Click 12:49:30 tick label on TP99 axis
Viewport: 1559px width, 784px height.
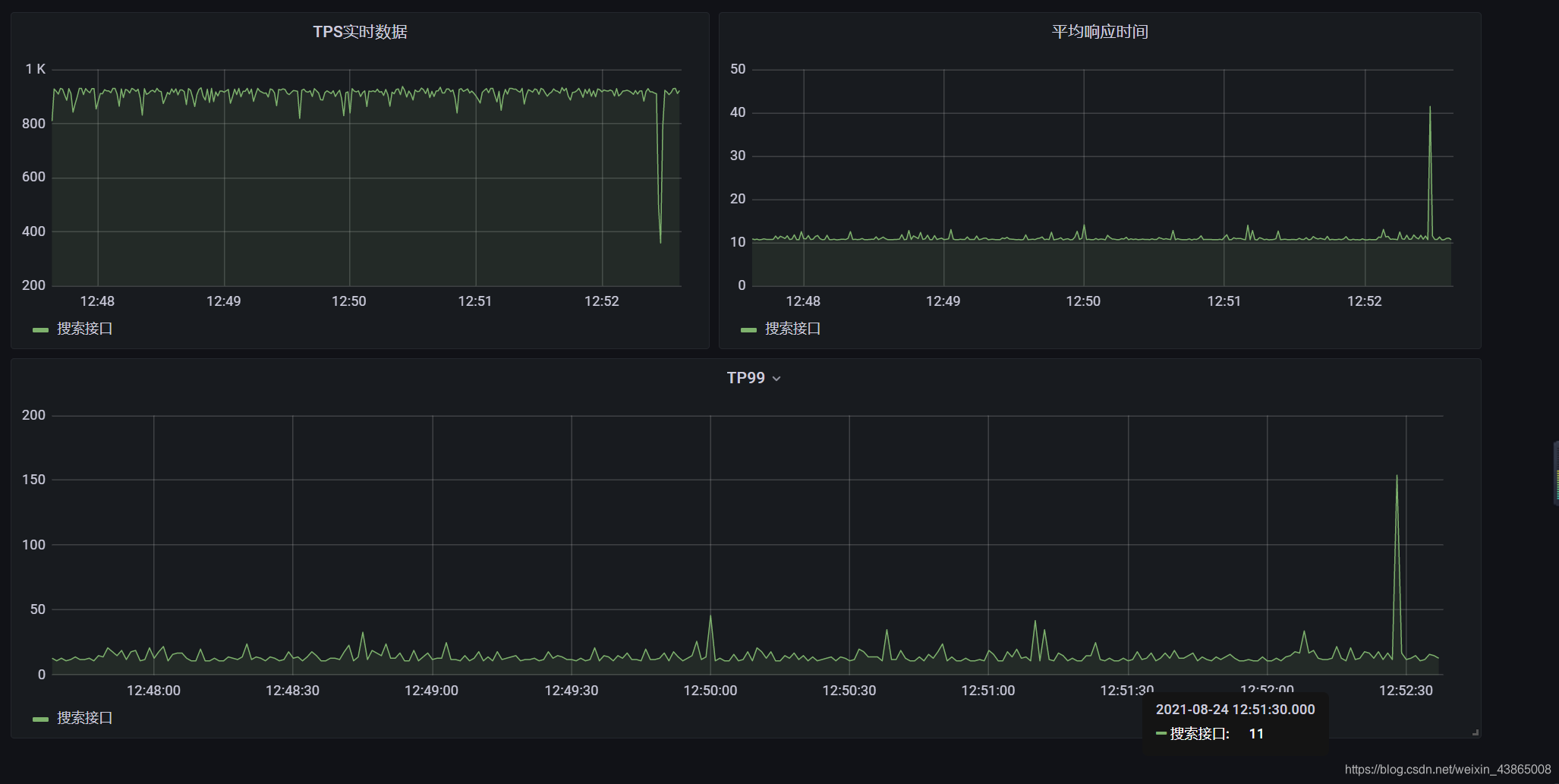(572, 691)
